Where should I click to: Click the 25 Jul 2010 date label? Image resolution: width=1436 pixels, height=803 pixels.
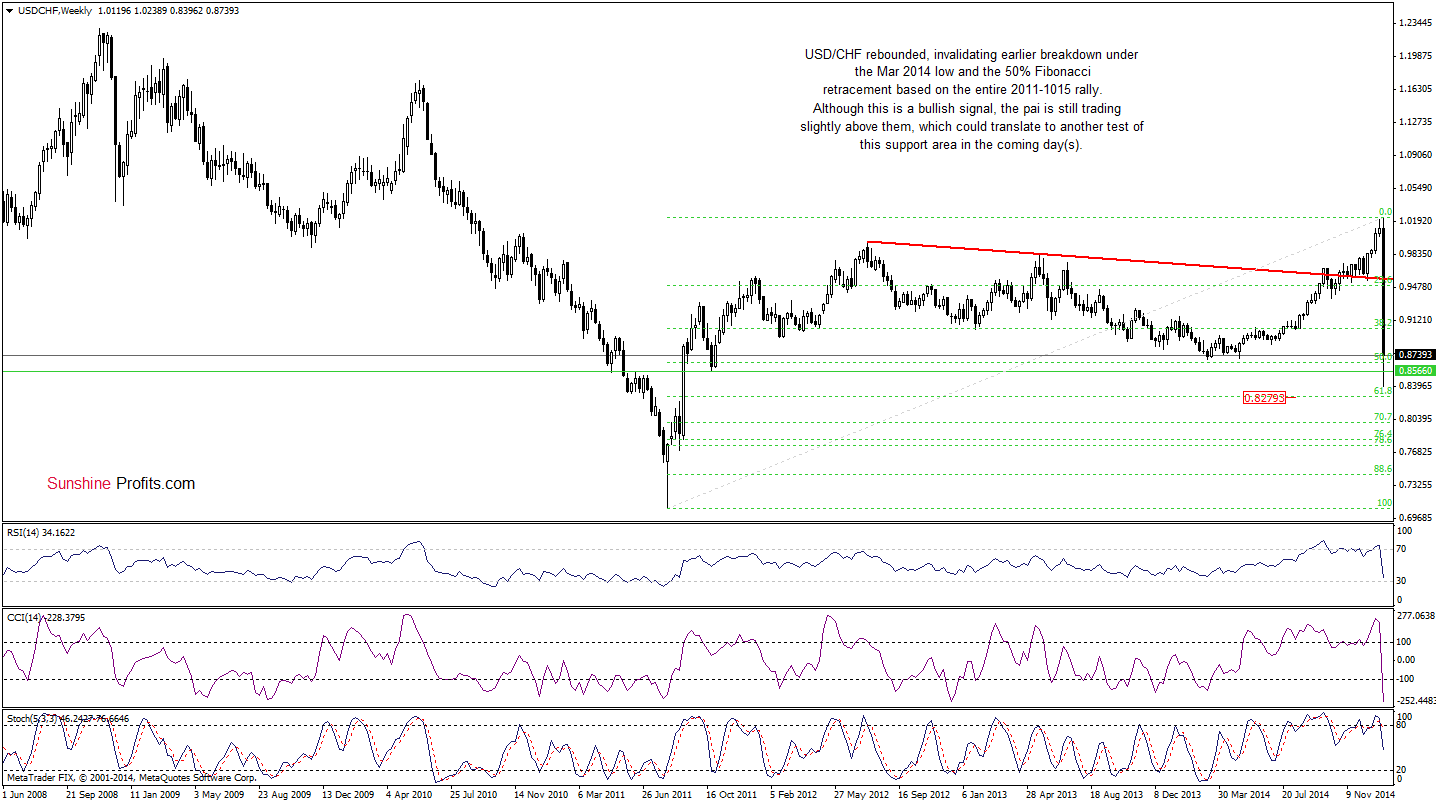pyautogui.click(x=475, y=795)
